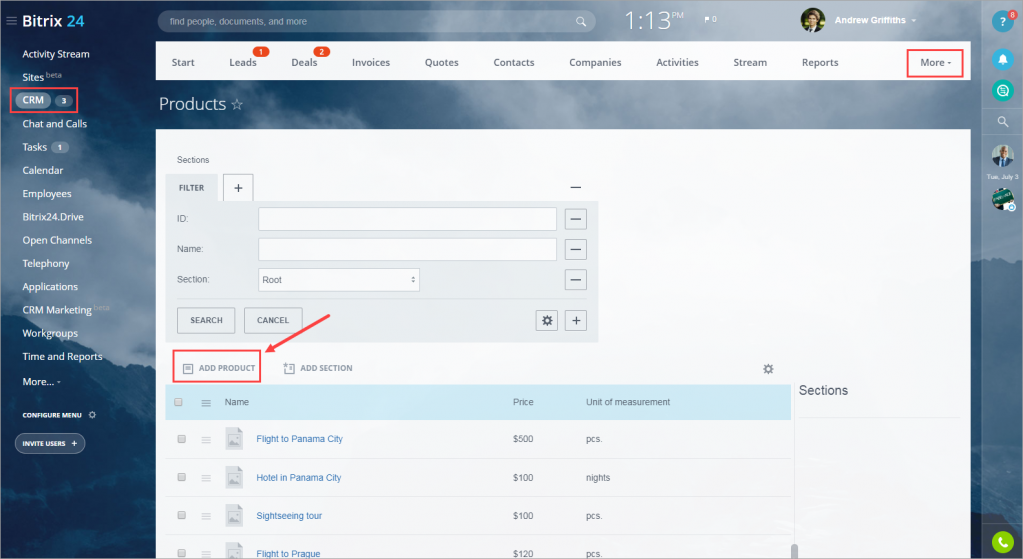Expand the More... item in the left sidebar
1023x559 pixels.
41,382
